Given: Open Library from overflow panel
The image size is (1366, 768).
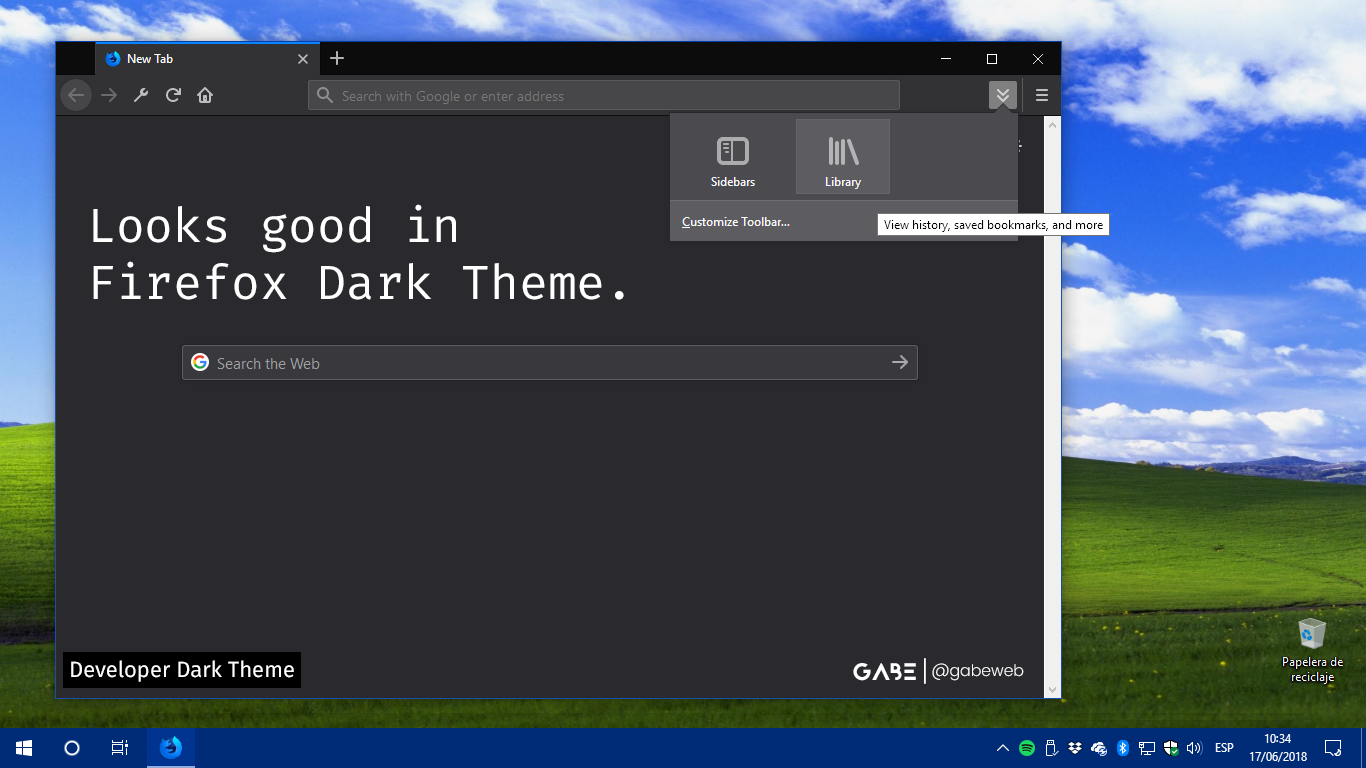Looking at the screenshot, I should 843,157.
